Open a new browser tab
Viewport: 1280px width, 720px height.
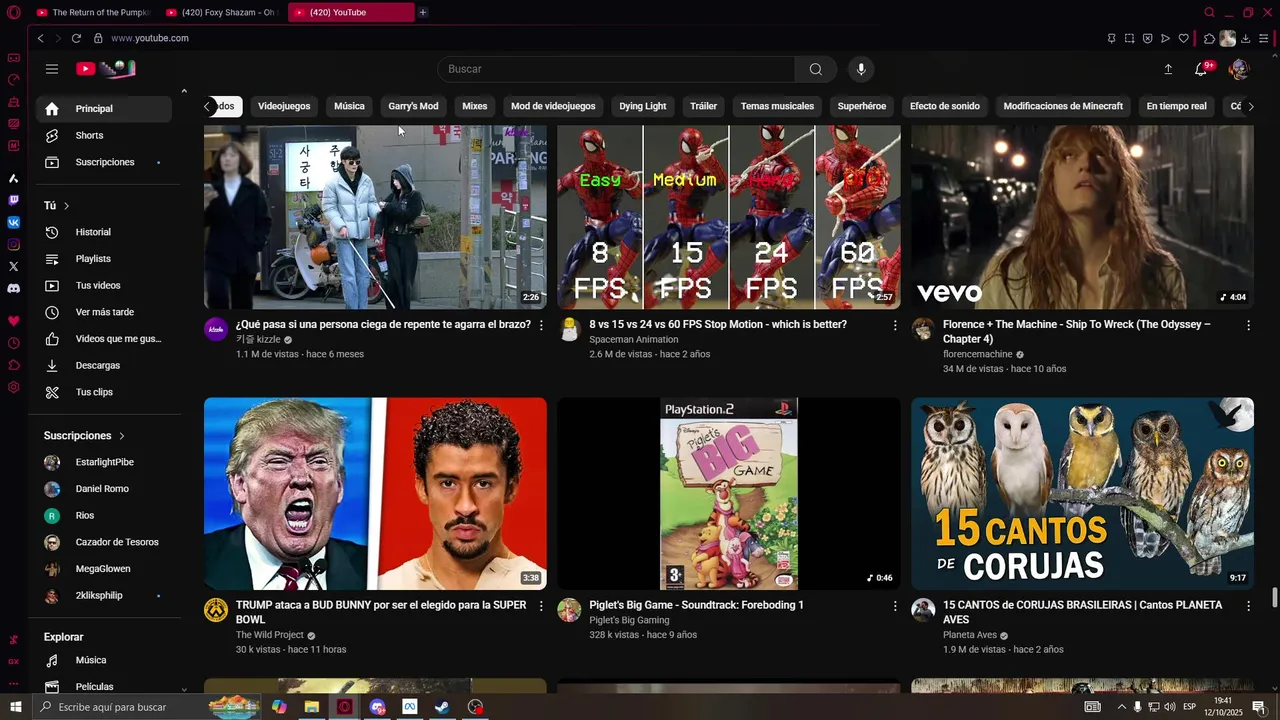point(423,12)
